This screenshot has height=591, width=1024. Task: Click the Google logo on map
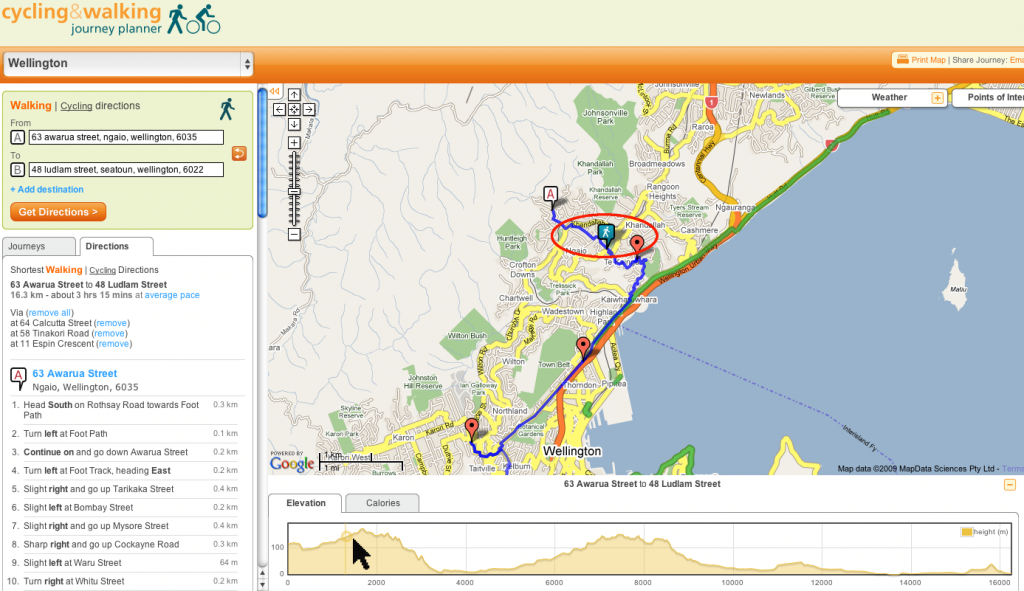coord(293,464)
